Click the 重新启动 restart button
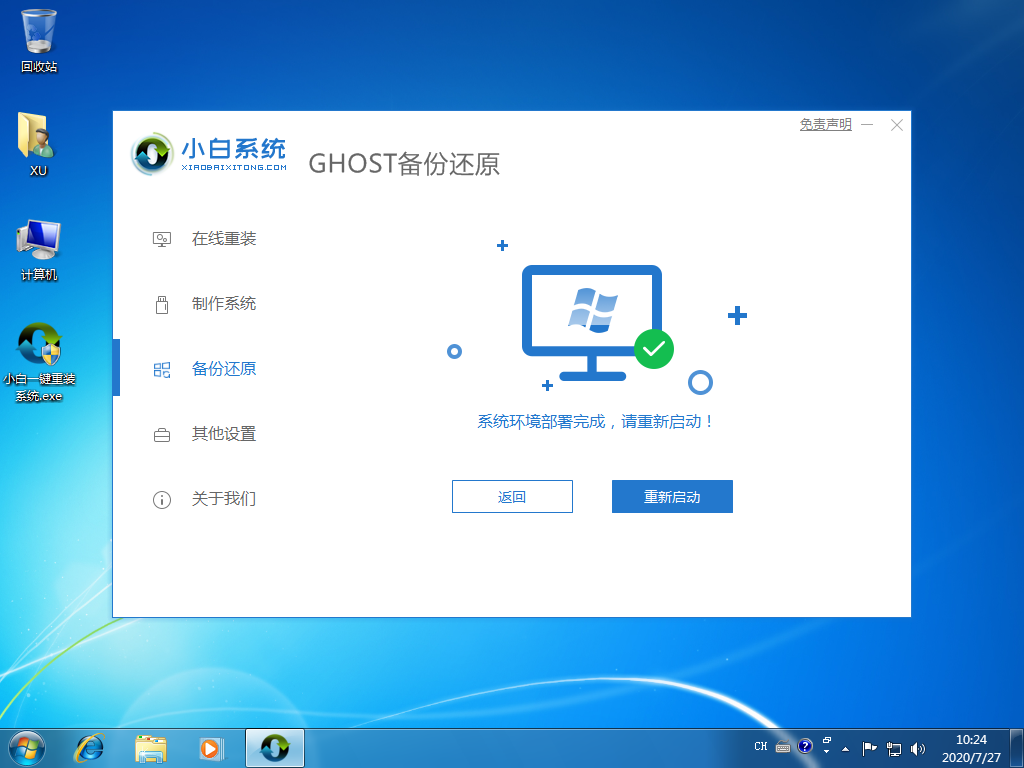 pyautogui.click(x=671, y=496)
